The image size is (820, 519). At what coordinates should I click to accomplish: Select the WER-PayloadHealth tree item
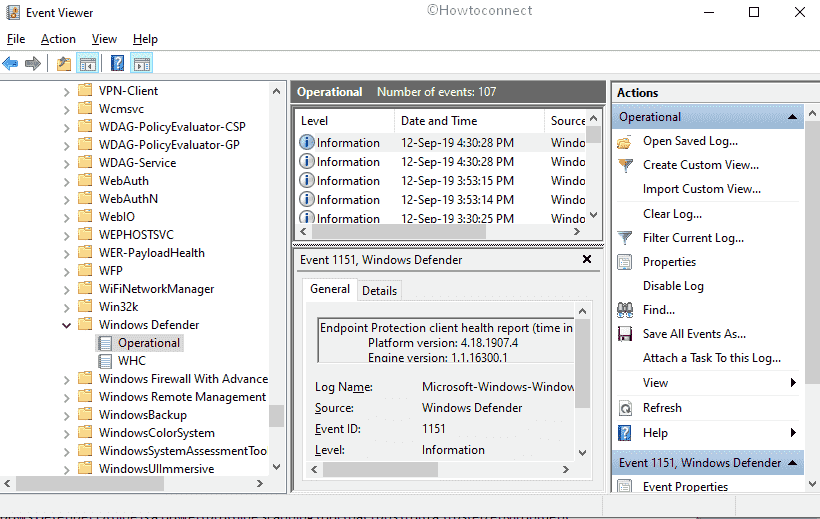click(152, 253)
